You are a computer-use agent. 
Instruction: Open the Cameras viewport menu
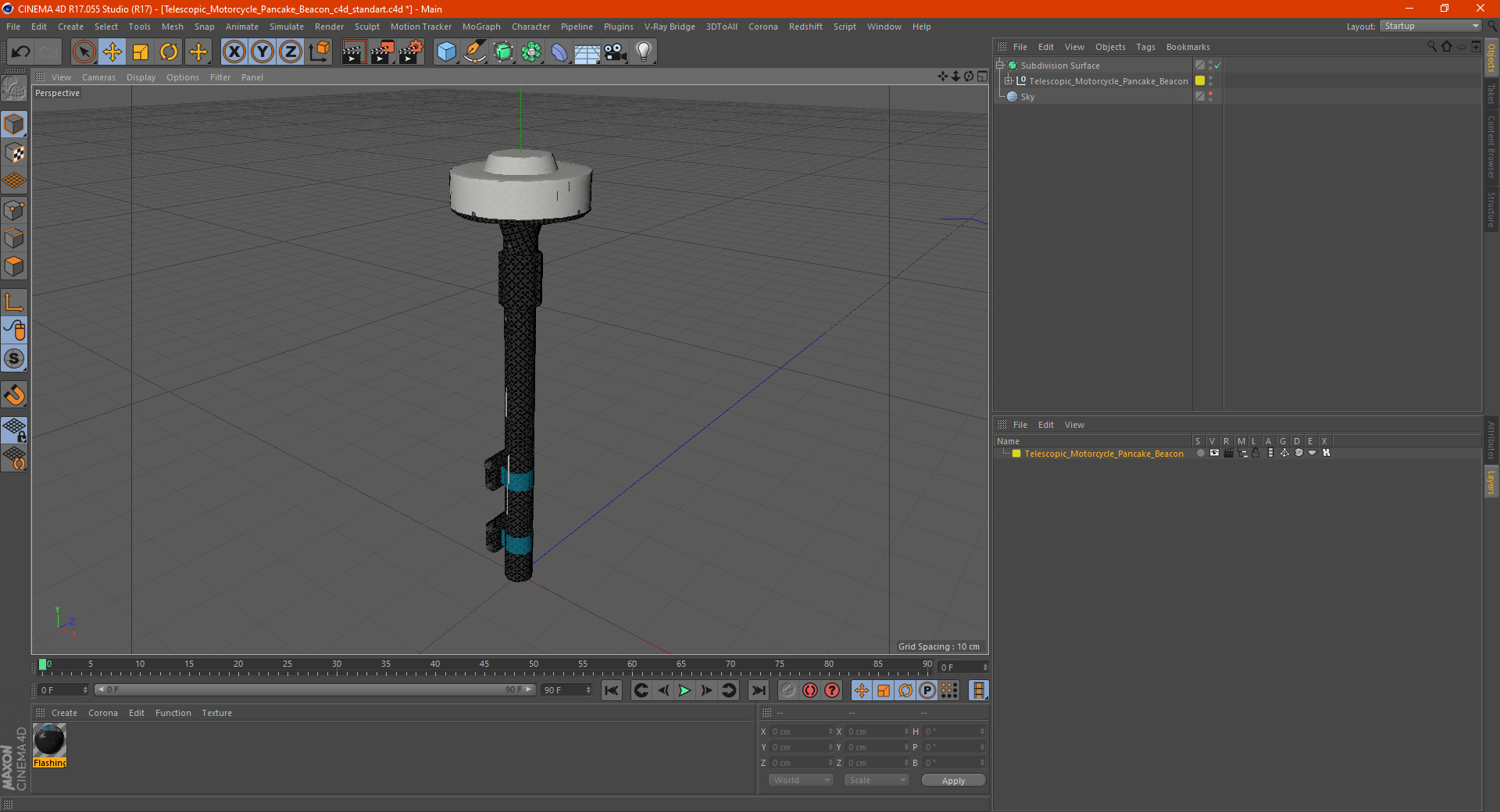point(98,77)
